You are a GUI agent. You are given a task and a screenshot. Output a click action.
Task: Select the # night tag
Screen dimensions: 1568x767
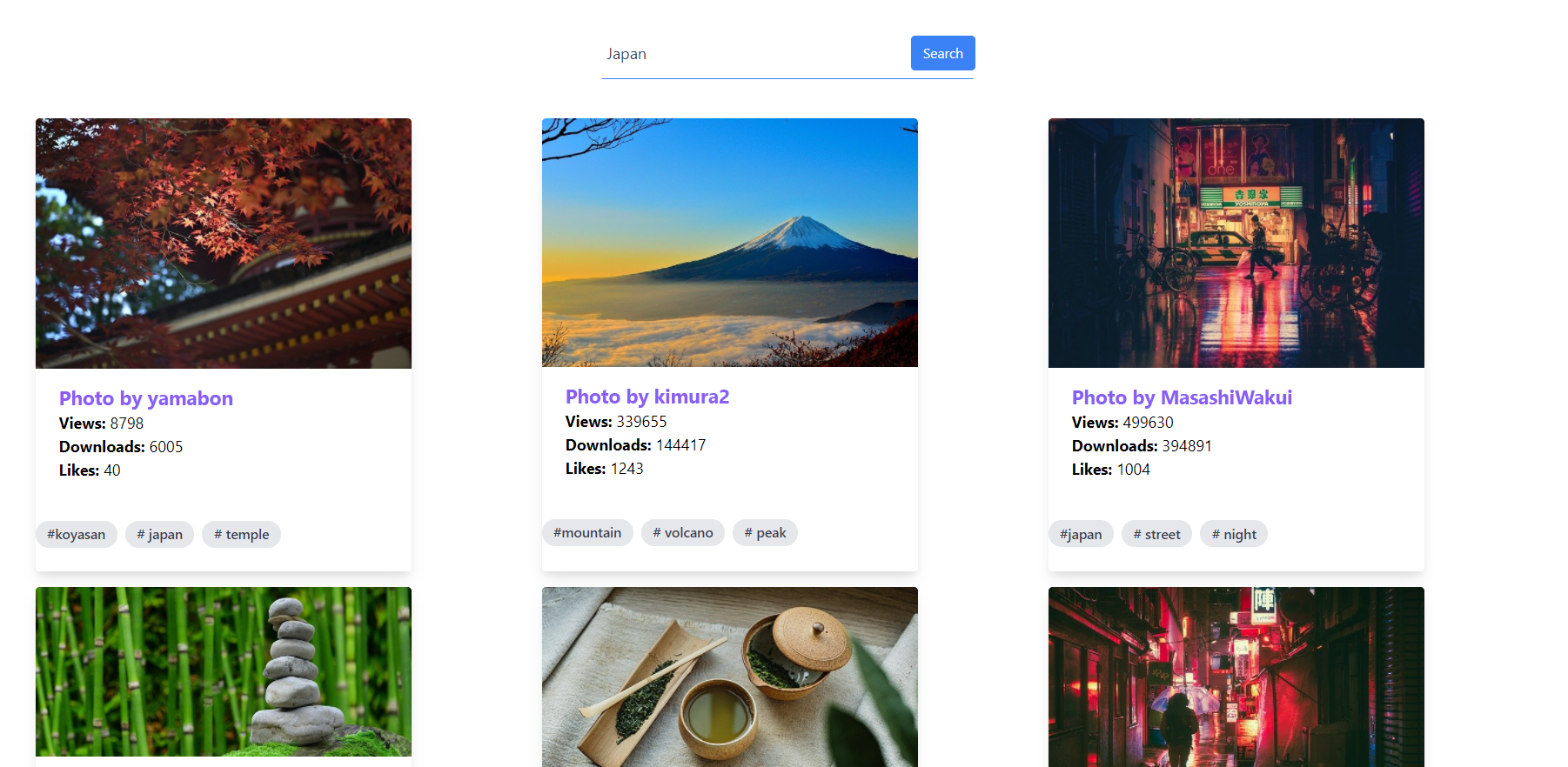pyautogui.click(x=1234, y=534)
